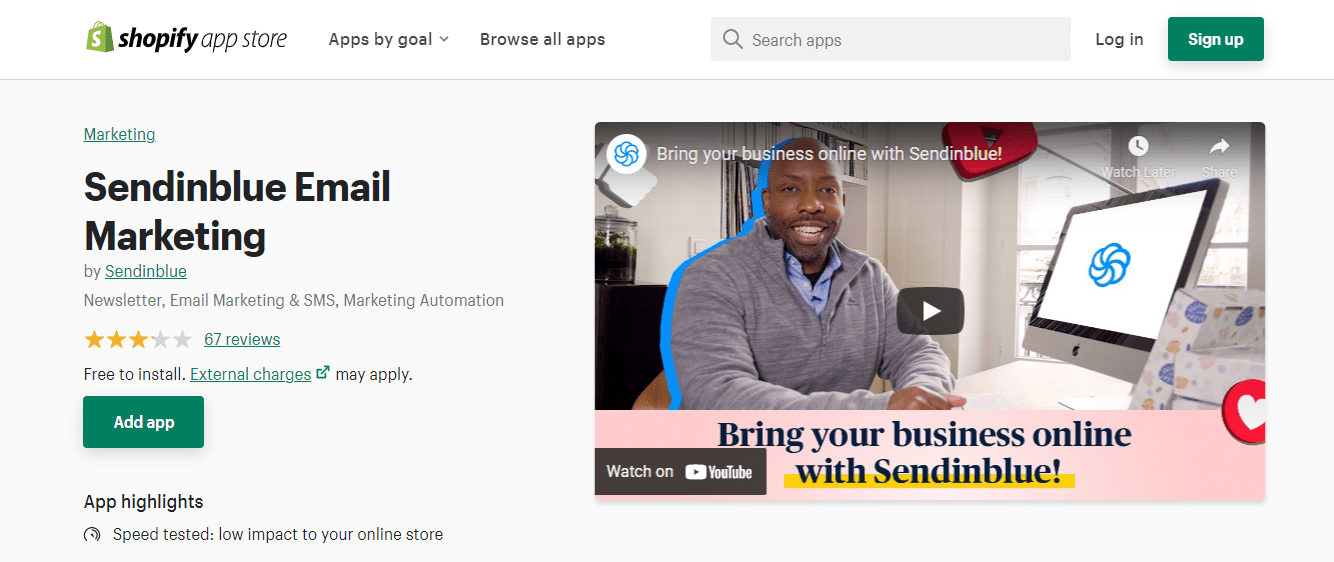Click the green Sign up button
This screenshot has width=1334, height=562.
point(1215,39)
